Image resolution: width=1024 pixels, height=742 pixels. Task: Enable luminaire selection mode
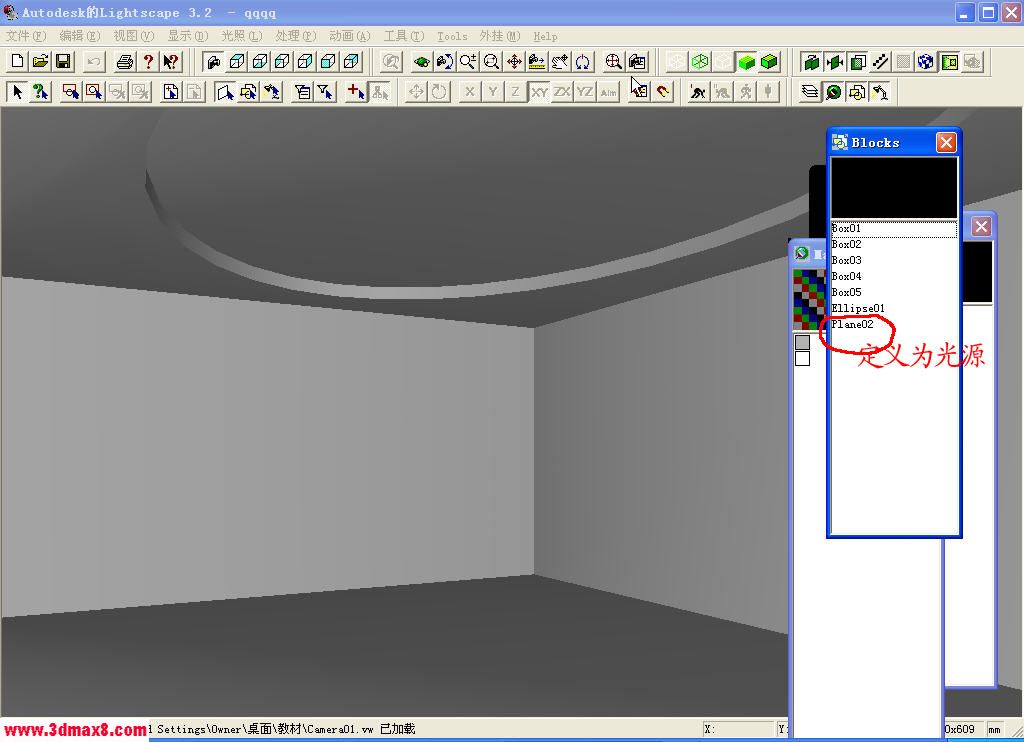(x=271, y=91)
